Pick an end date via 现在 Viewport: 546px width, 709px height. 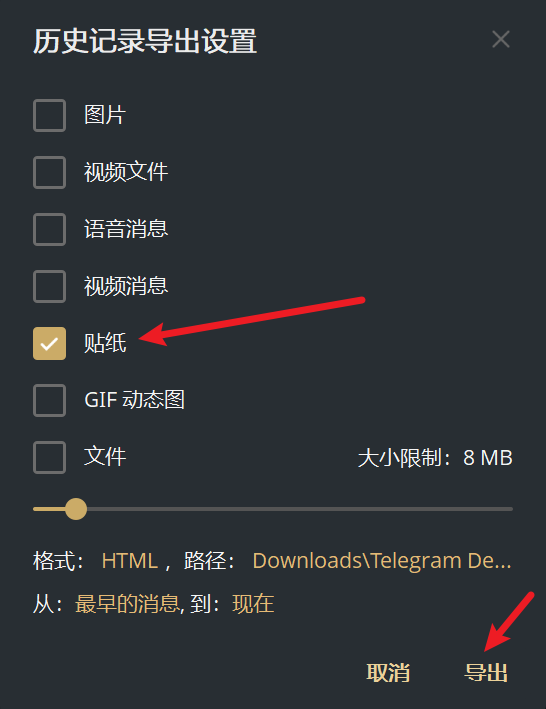coord(253,604)
